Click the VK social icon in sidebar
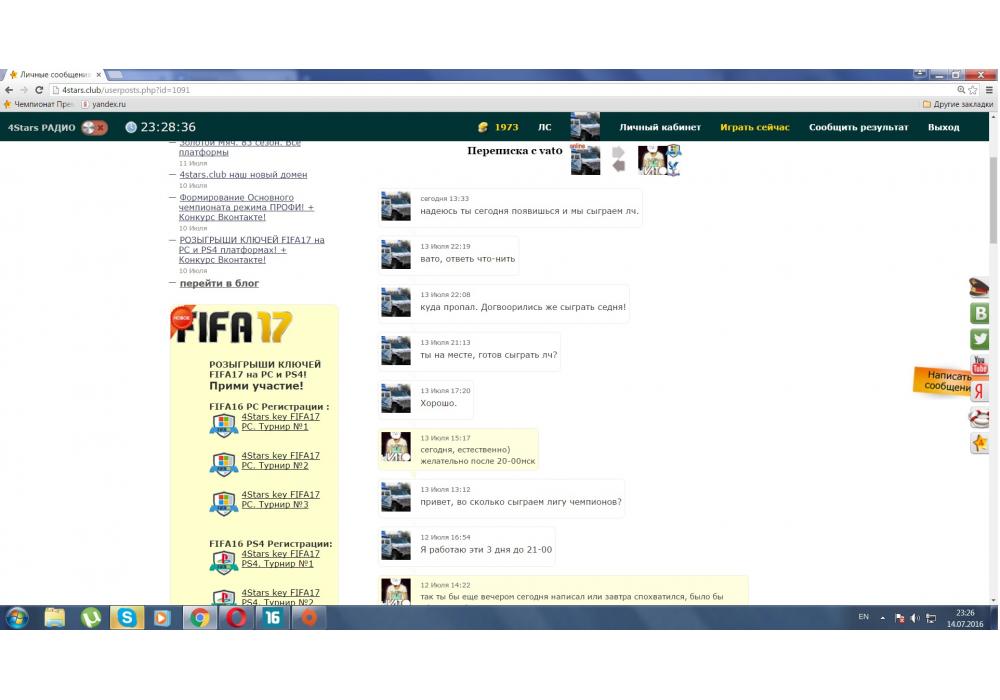The image size is (1000, 700). 980,313
